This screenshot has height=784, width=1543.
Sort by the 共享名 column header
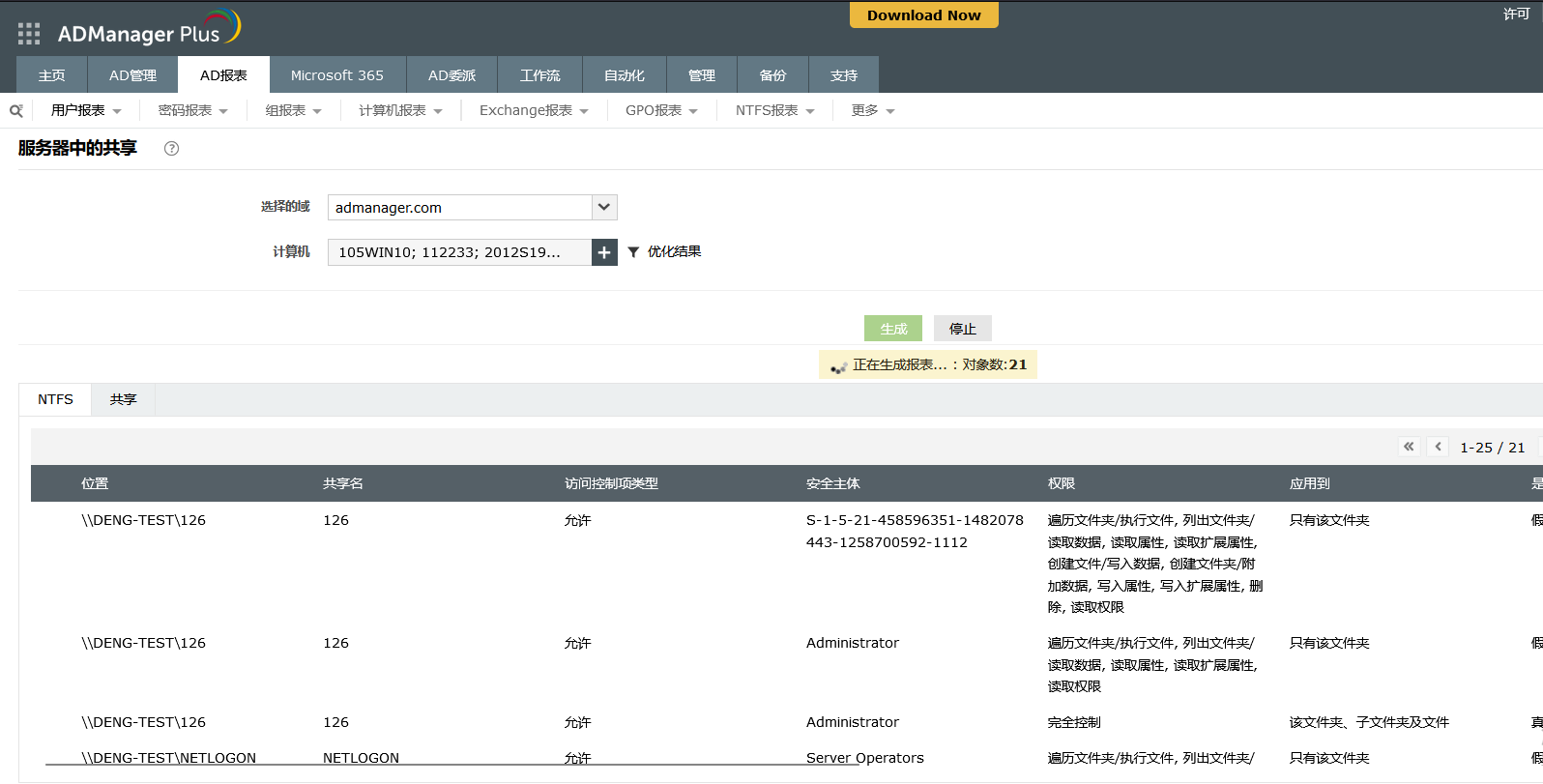tap(343, 483)
